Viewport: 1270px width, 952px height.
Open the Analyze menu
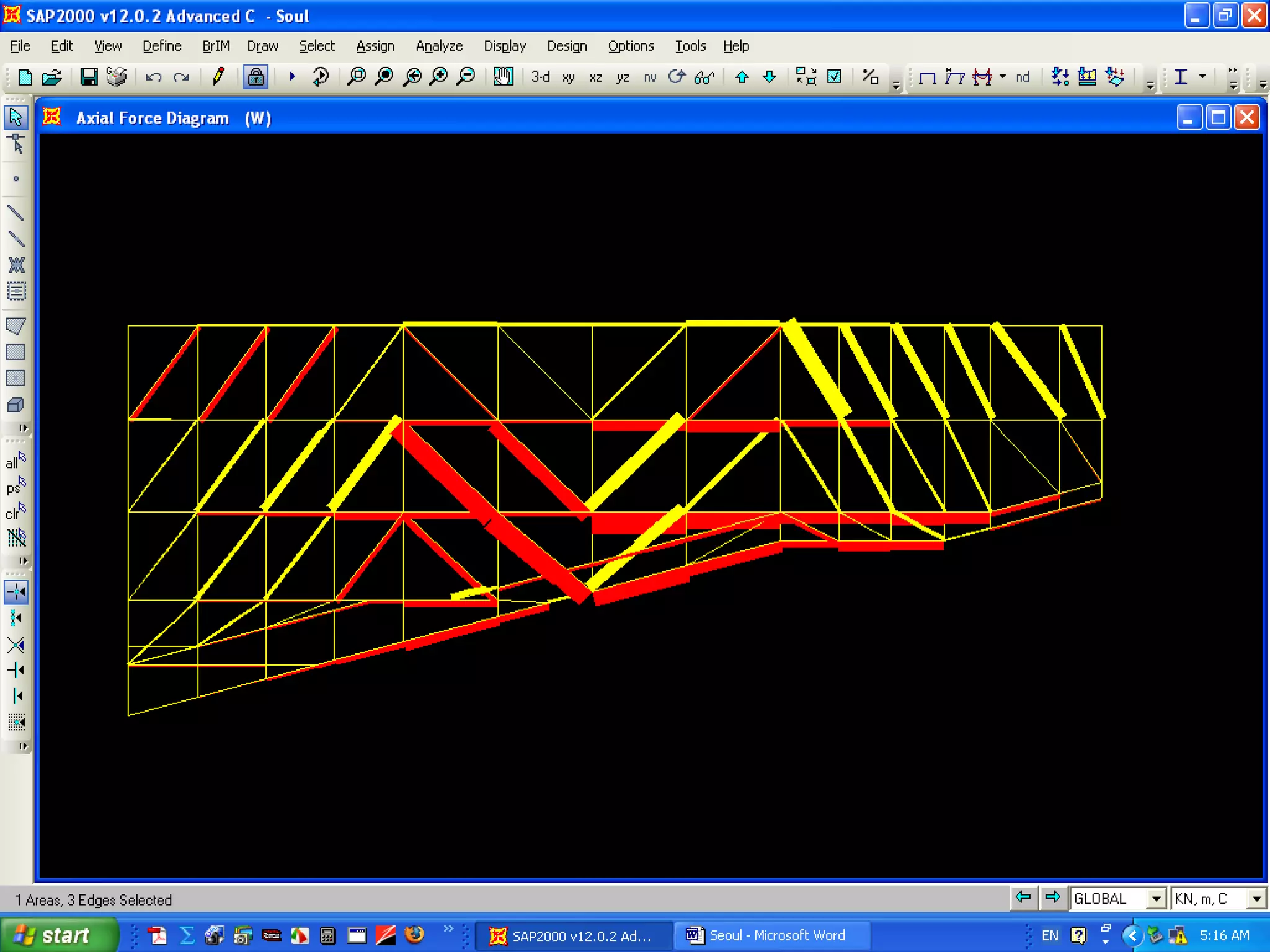click(x=438, y=46)
